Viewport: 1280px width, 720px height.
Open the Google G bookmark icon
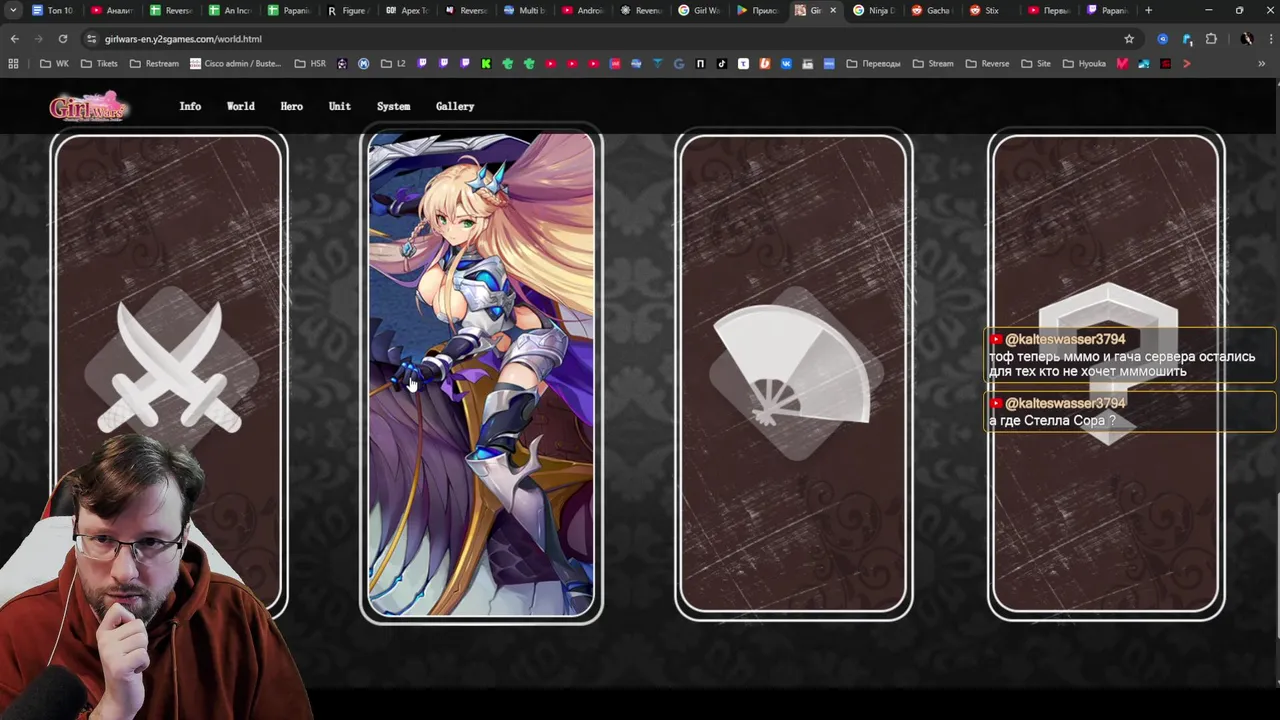point(679,63)
